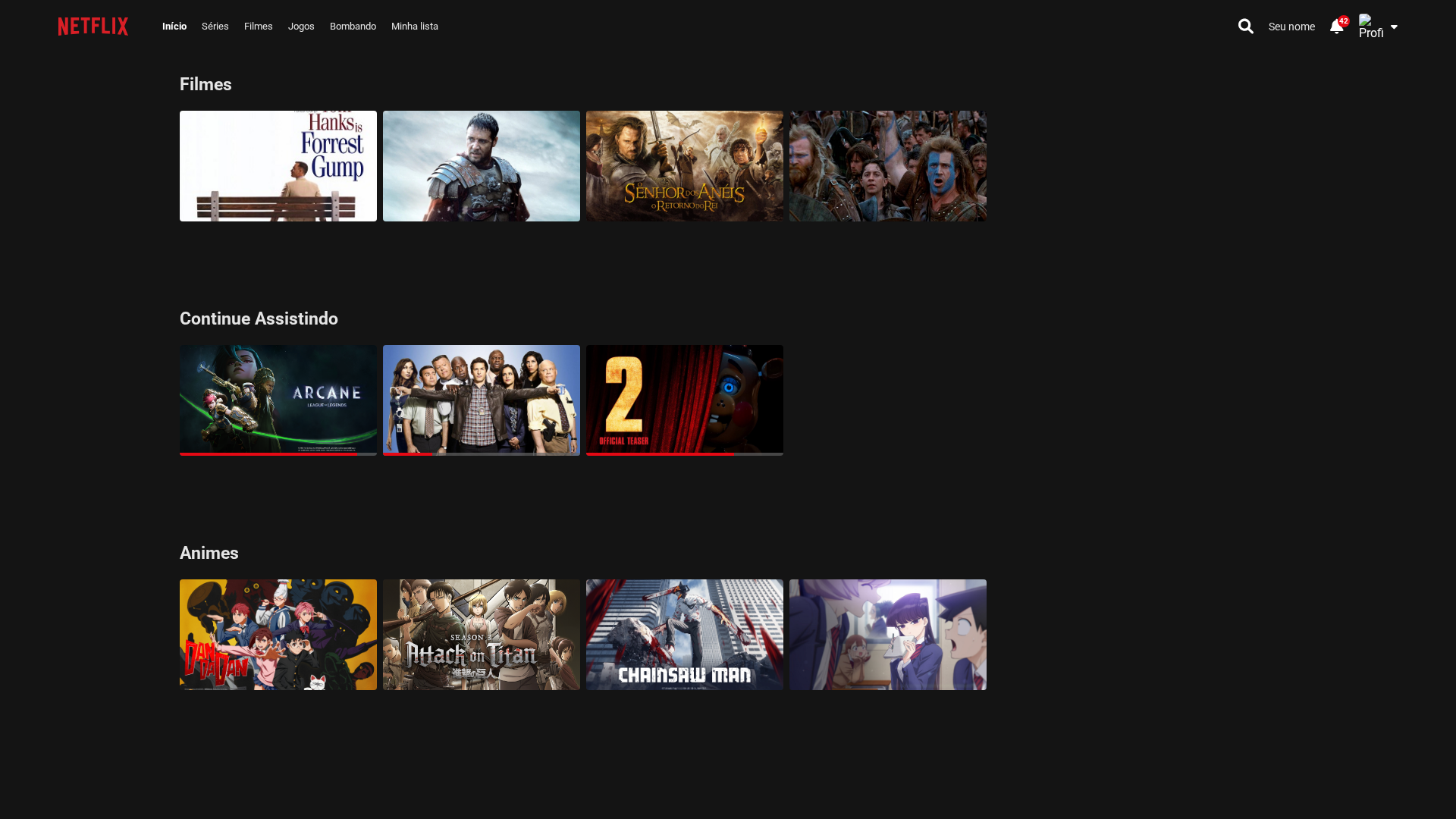The image size is (1456, 819).
Task: Open Minha lista link
Action: 415,27
